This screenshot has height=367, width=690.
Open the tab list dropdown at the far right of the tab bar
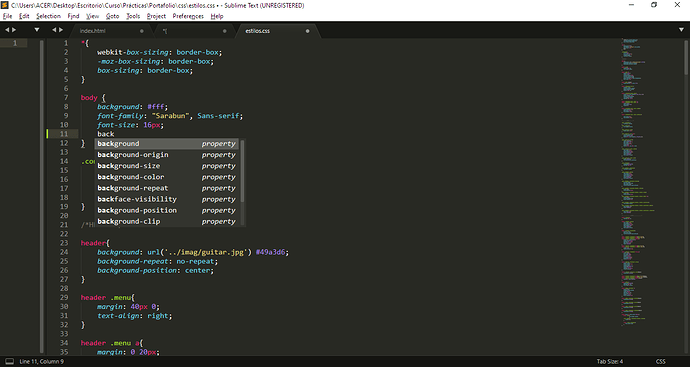point(681,30)
